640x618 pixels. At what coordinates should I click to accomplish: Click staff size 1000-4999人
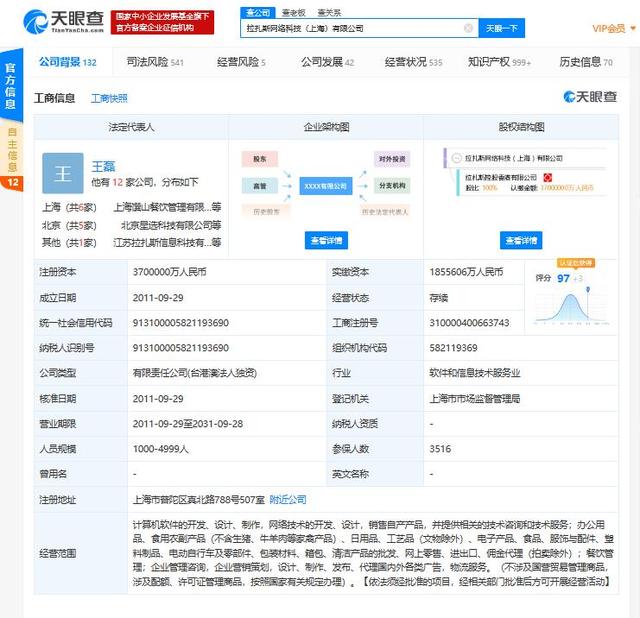tap(160, 449)
